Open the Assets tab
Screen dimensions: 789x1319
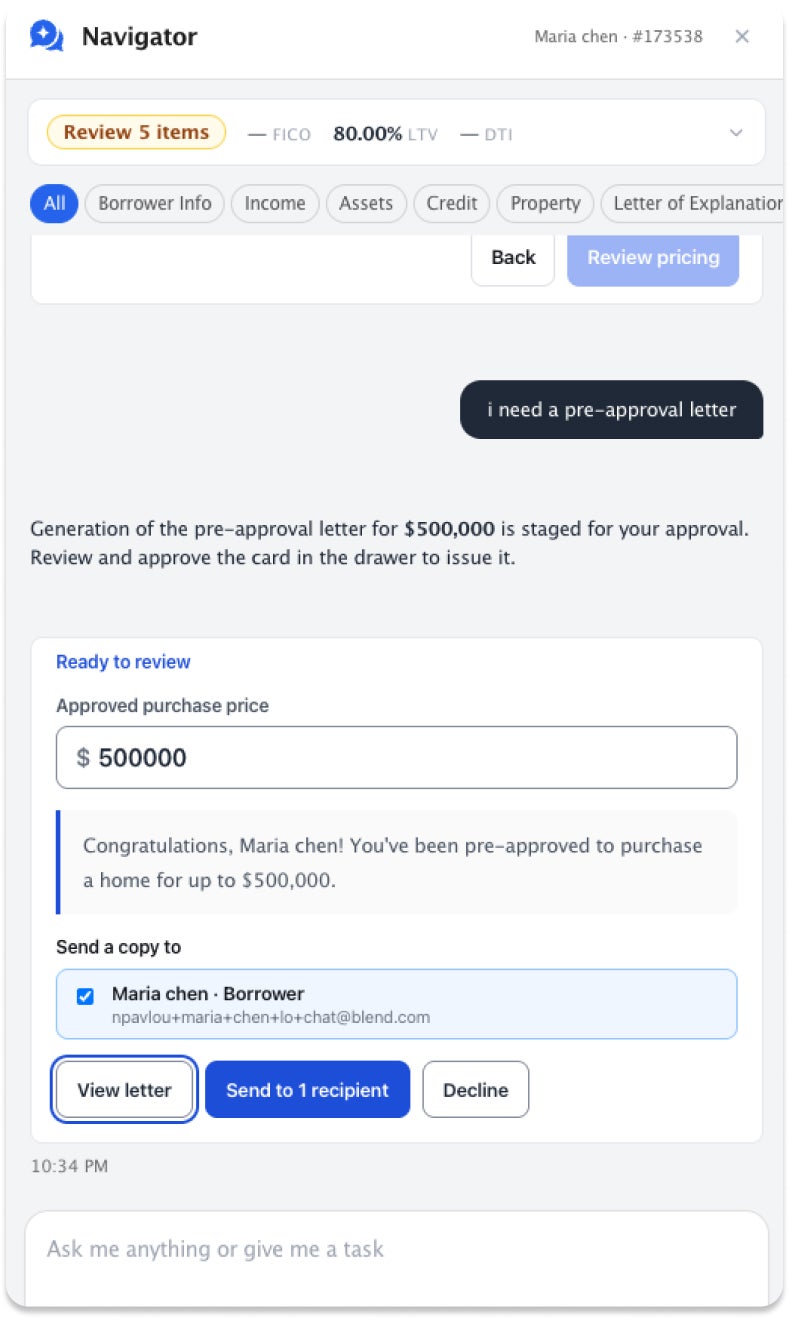click(x=366, y=203)
